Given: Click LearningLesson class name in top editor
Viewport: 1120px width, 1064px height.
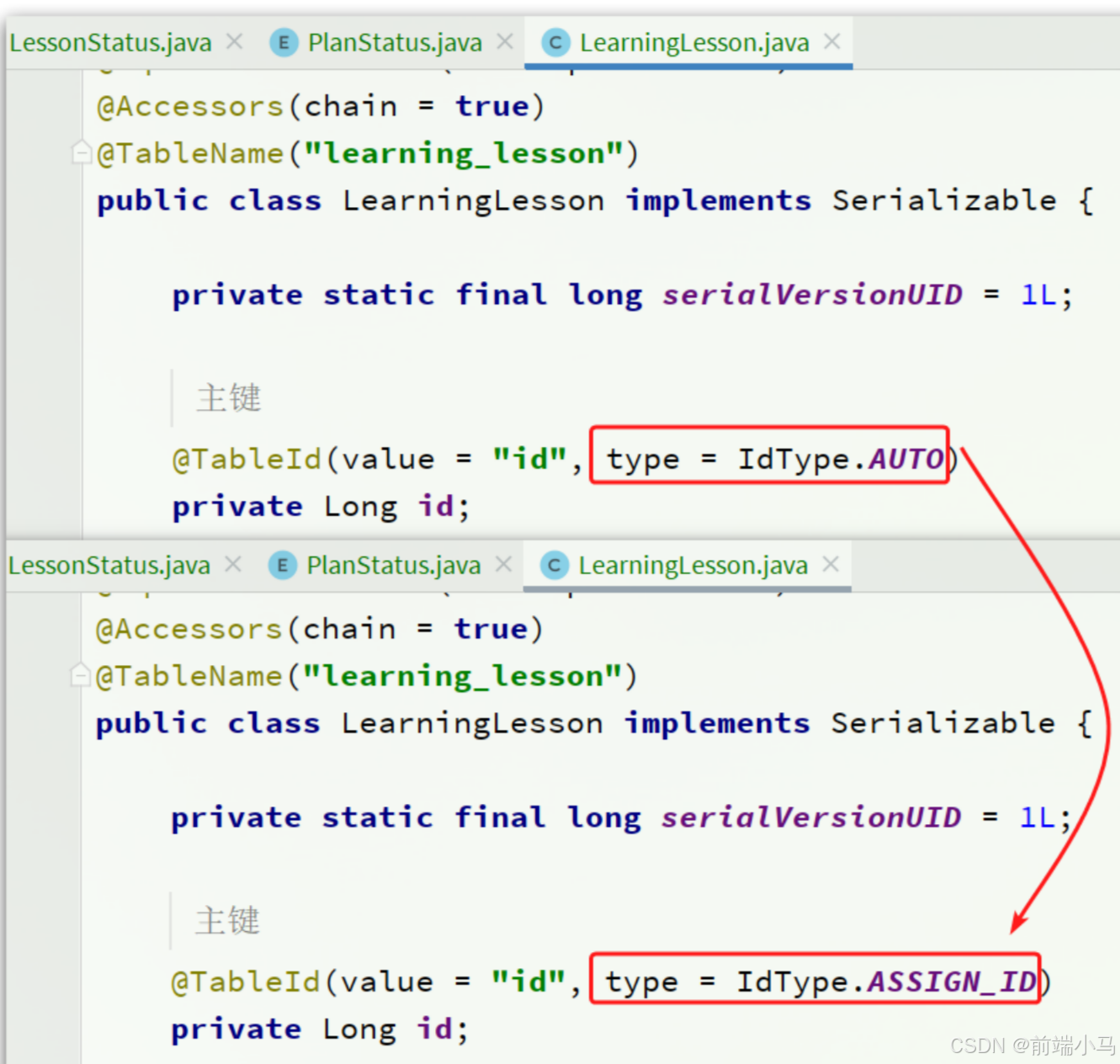Looking at the screenshot, I should pos(474,200).
